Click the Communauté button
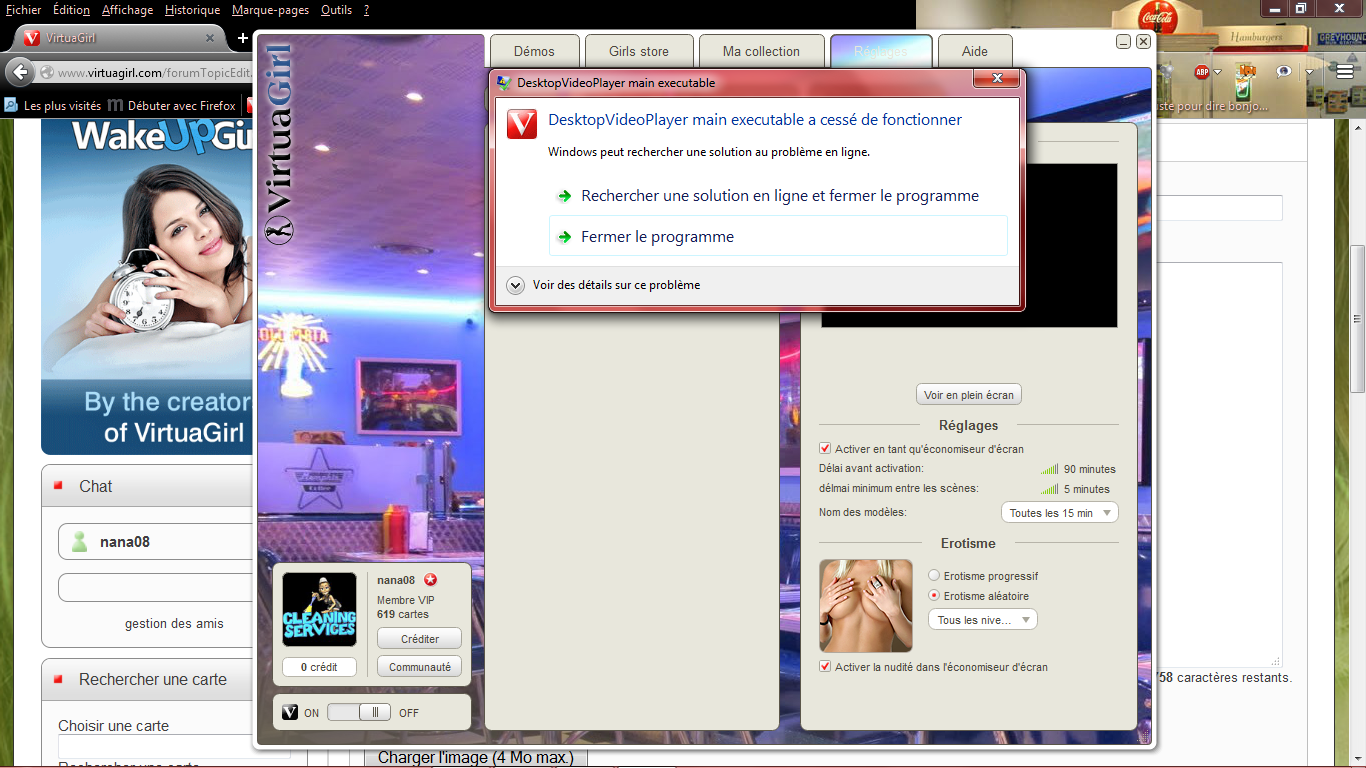 click(x=420, y=667)
